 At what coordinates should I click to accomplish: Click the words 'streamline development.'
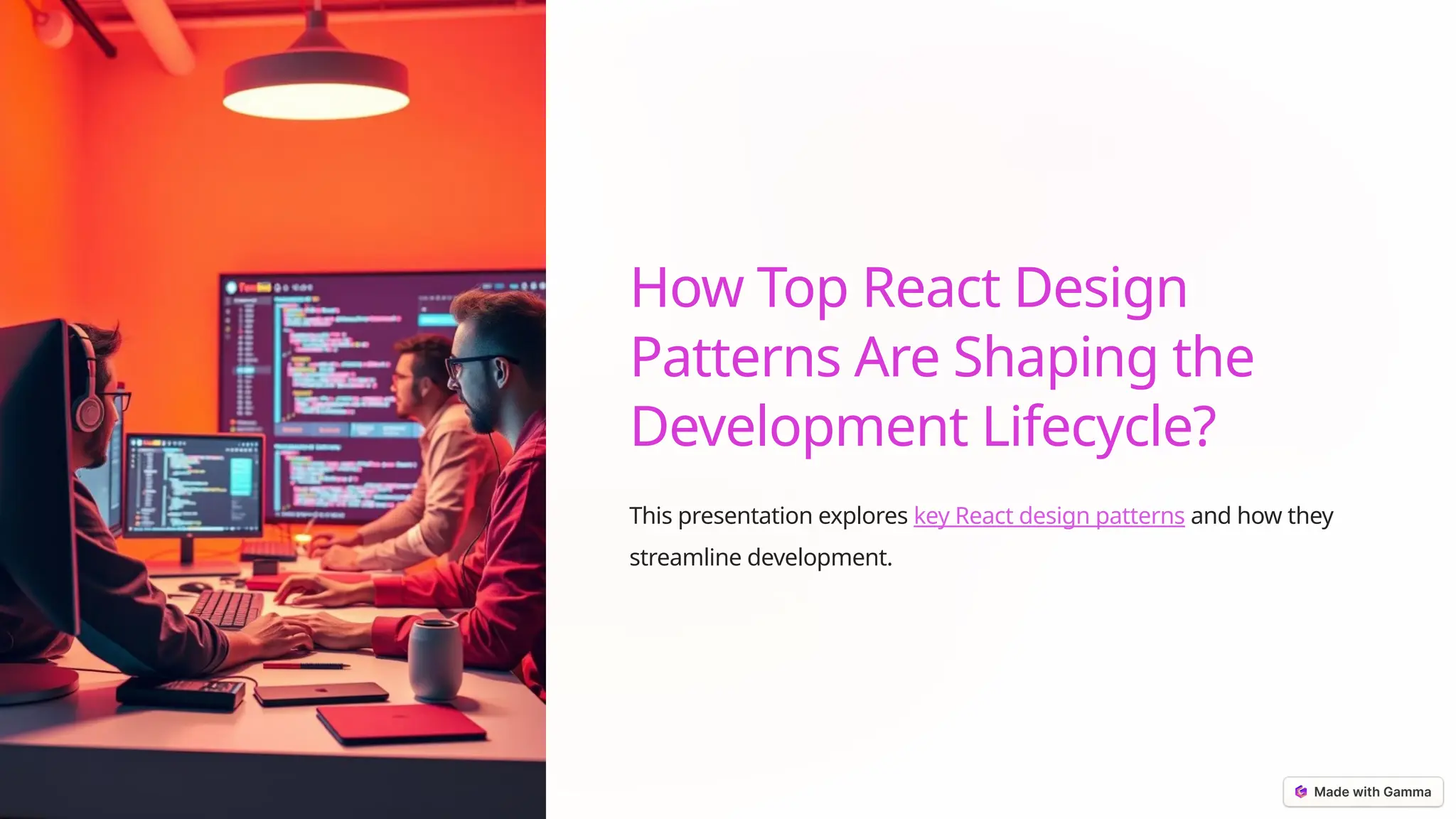tap(761, 557)
